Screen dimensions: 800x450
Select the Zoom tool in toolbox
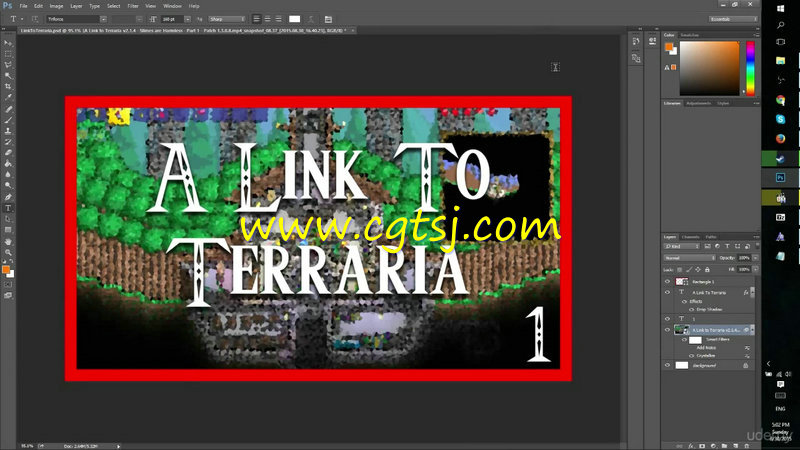[8, 252]
